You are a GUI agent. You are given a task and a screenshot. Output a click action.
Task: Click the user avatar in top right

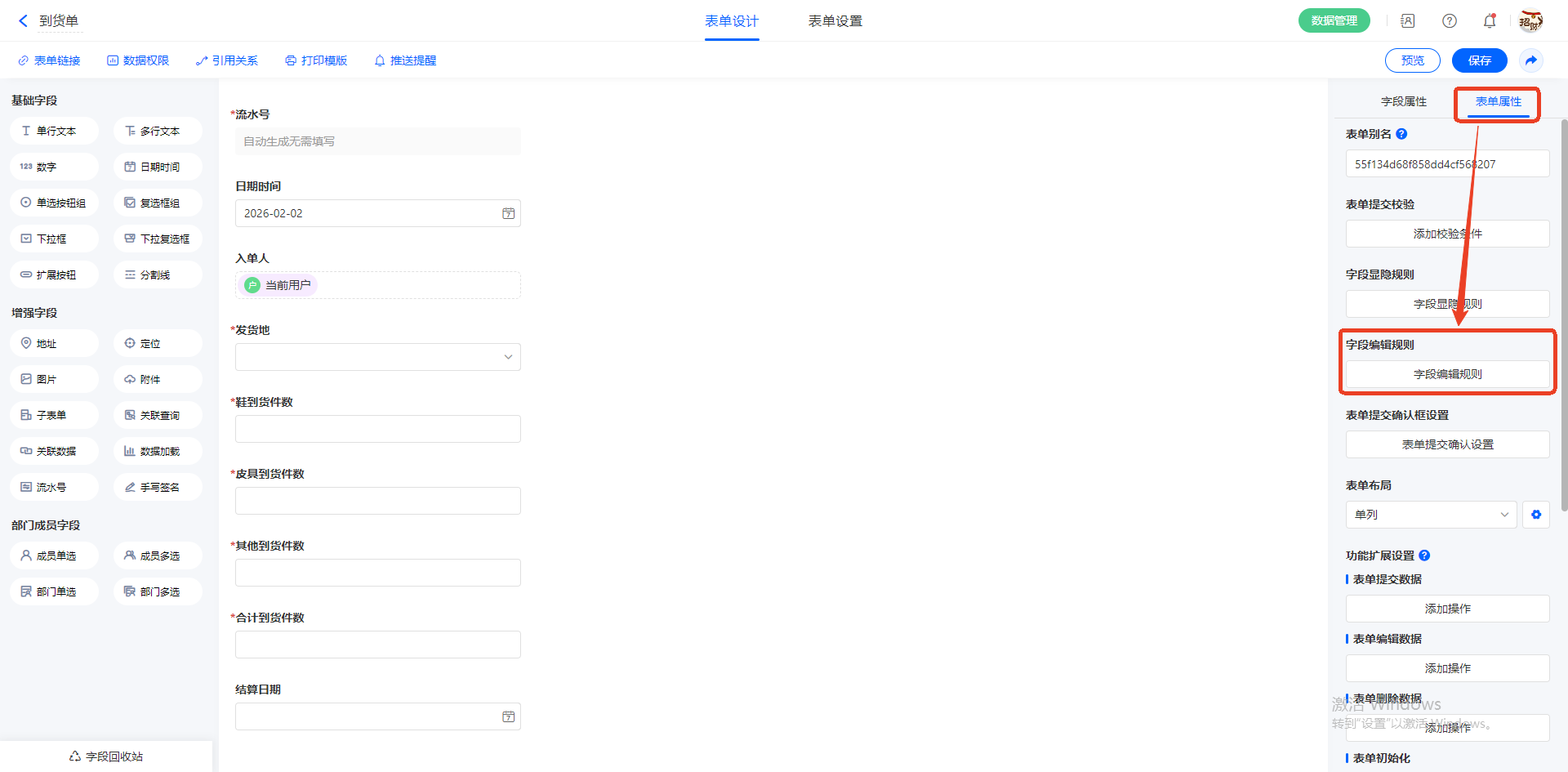coord(1530,21)
